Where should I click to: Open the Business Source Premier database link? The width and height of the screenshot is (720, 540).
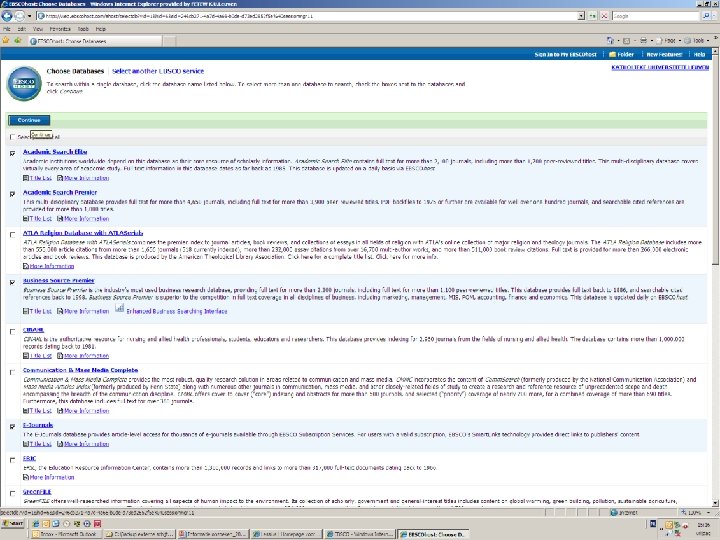pos(58,281)
